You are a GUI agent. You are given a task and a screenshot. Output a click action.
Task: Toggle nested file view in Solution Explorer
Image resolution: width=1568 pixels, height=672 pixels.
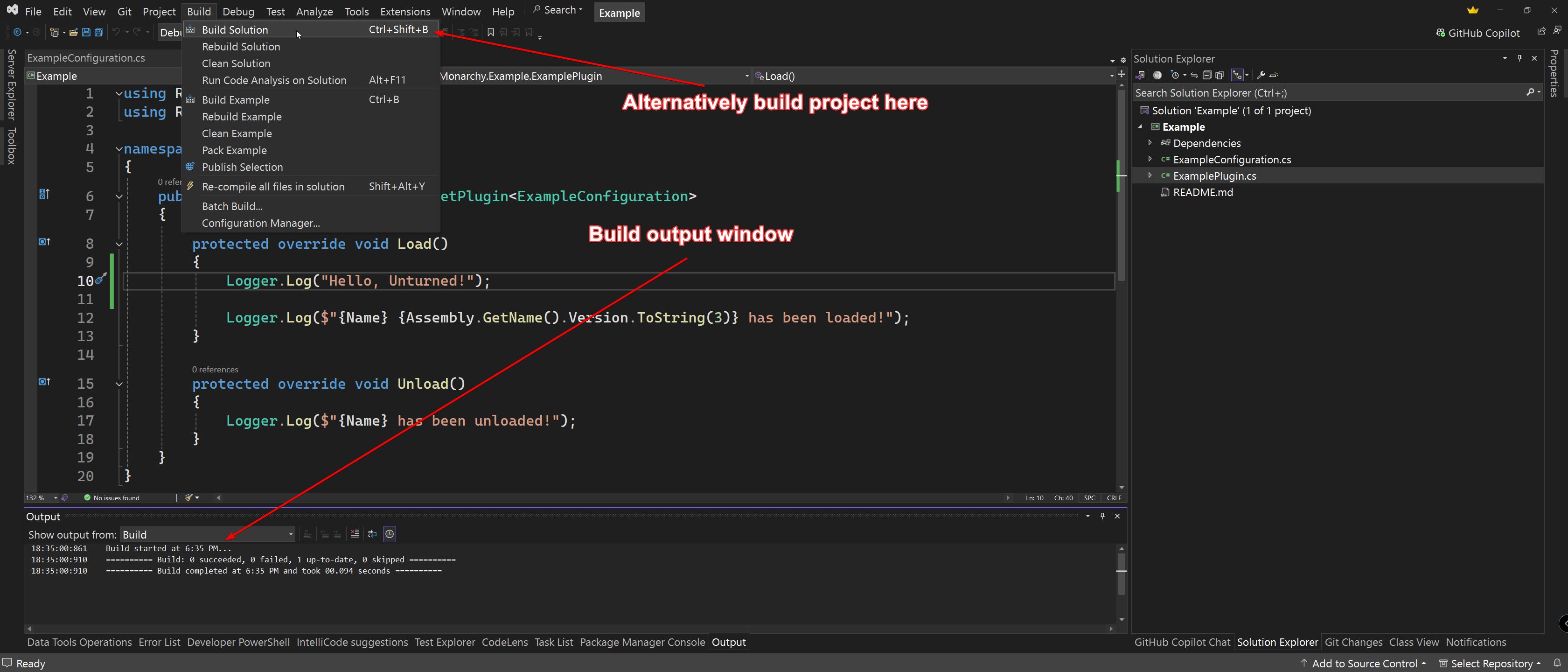(1238, 75)
